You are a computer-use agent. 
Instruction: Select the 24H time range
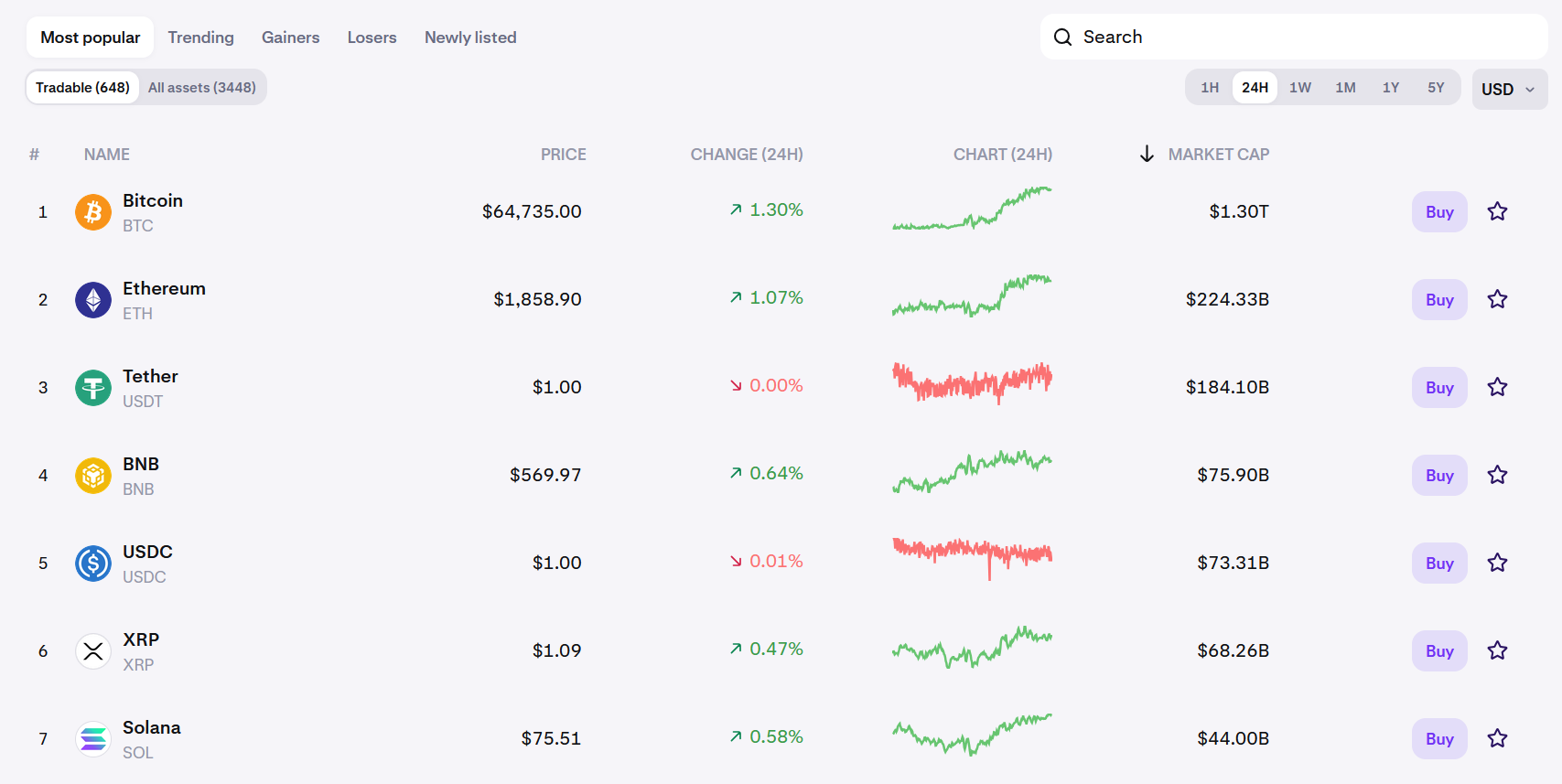point(1255,88)
